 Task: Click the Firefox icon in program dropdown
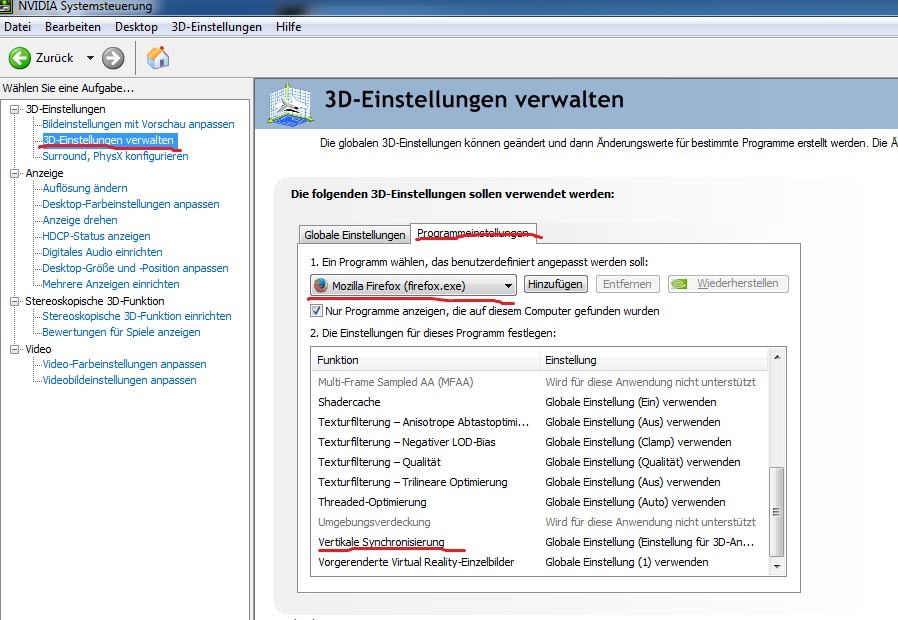click(321, 285)
